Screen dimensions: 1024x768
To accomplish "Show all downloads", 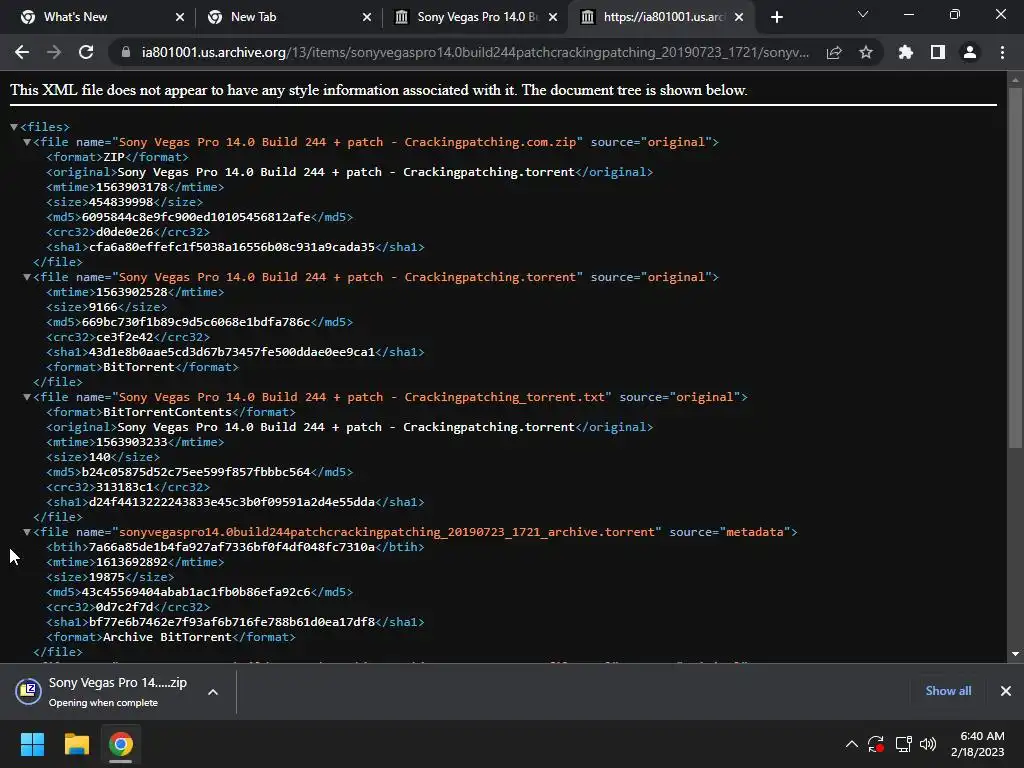I will (948, 691).
